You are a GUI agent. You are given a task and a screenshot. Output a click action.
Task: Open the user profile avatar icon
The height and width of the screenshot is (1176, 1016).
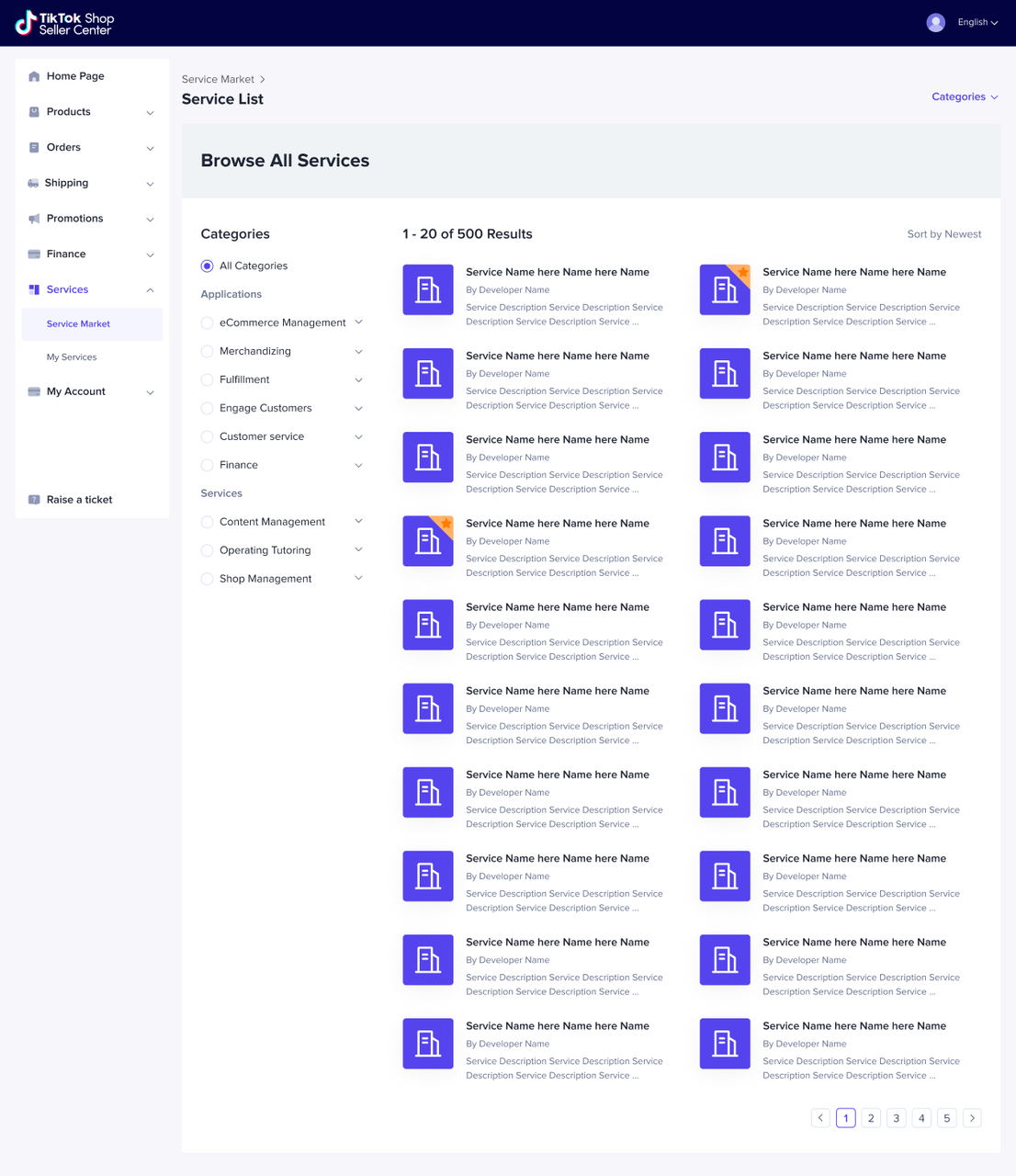[935, 23]
